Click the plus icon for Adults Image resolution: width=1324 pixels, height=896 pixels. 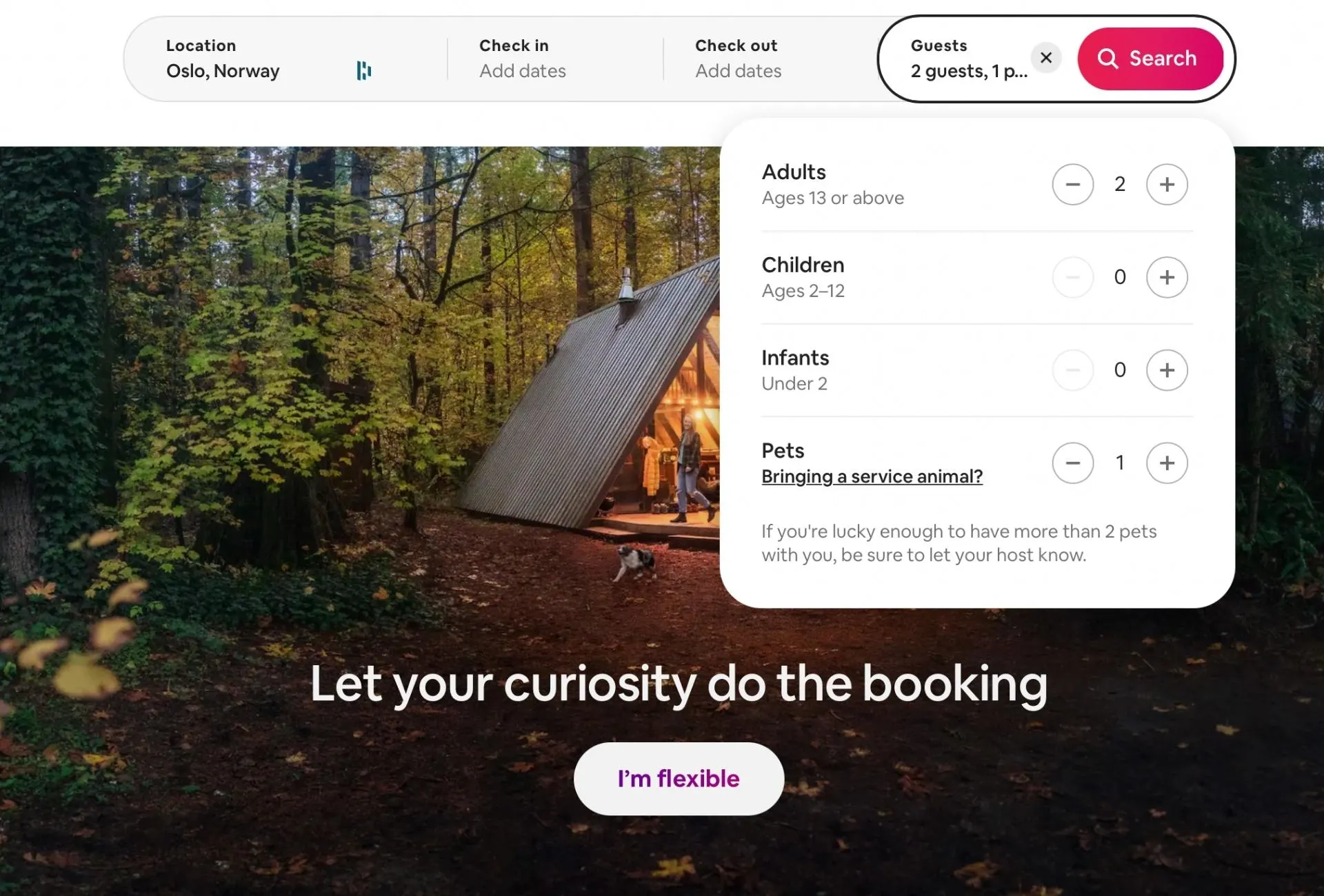click(x=1167, y=184)
